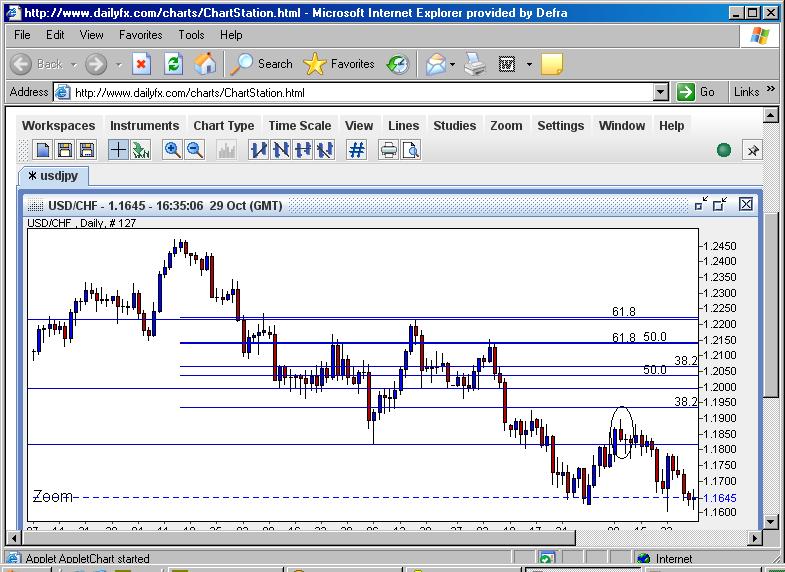The image size is (785, 572).
Task: Open the Mail icon dropdown arrow
Action: click(453, 65)
